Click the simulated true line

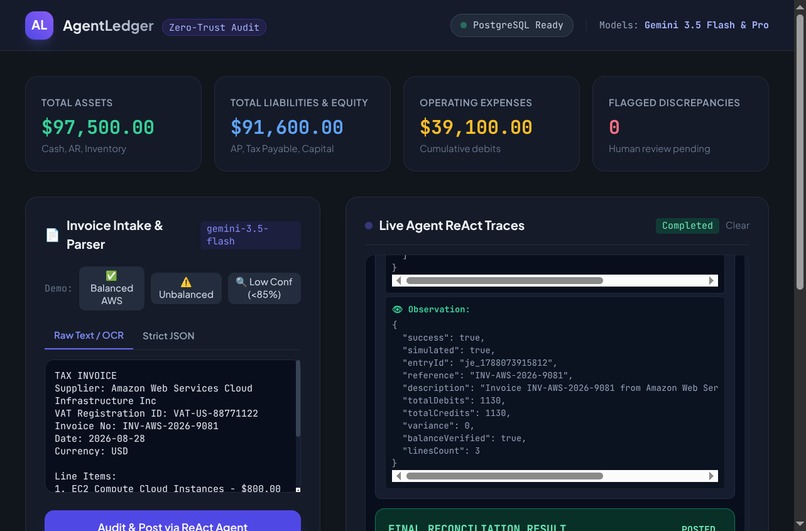(x=448, y=351)
